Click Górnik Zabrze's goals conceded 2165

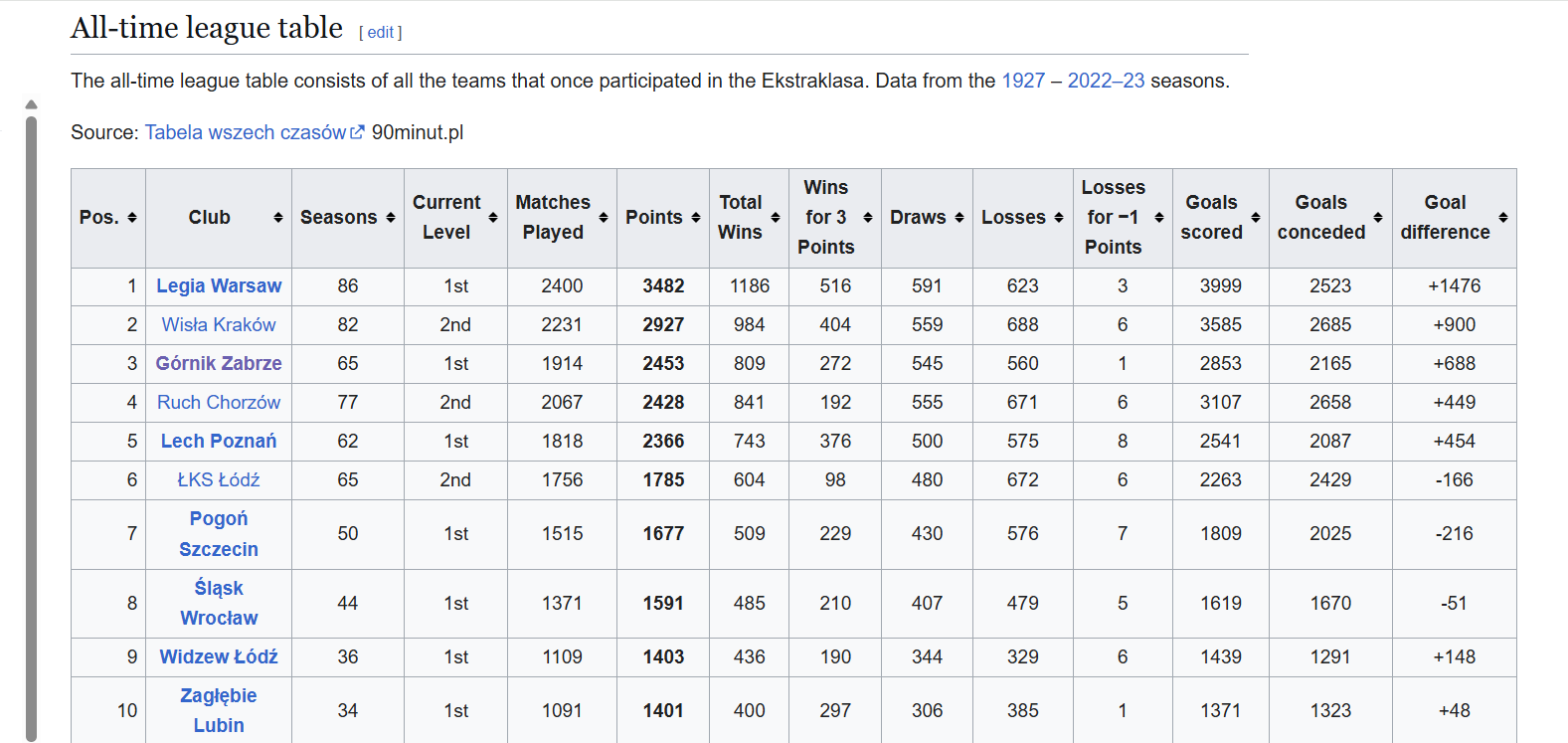(x=1330, y=364)
